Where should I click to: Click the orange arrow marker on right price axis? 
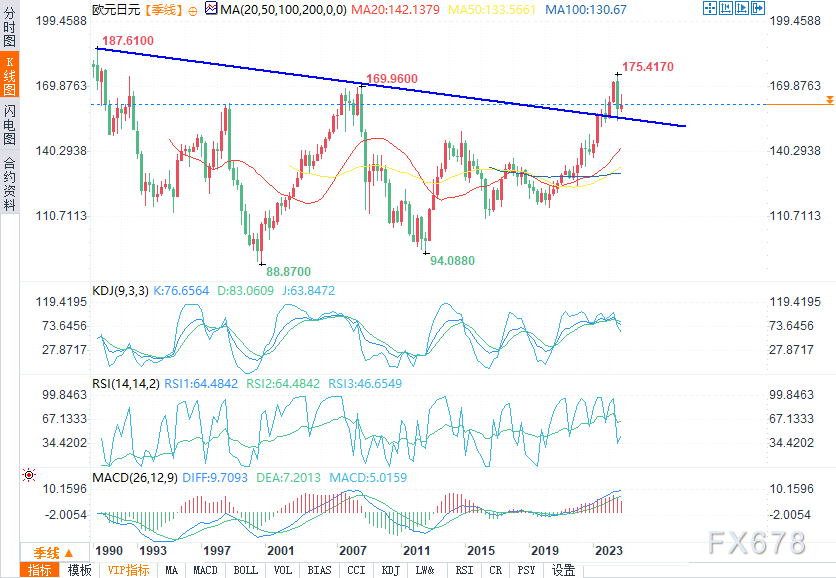(x=830, y=100)
